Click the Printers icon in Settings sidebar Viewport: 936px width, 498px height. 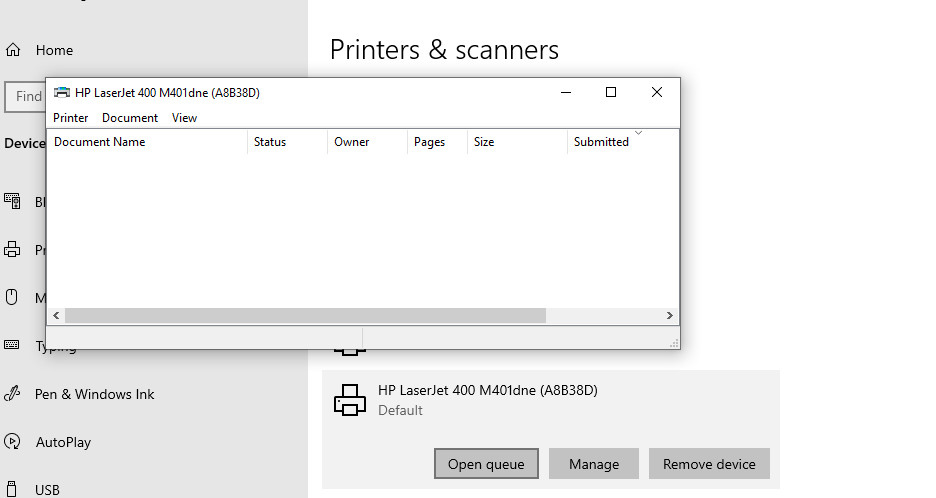click(12, 250)
